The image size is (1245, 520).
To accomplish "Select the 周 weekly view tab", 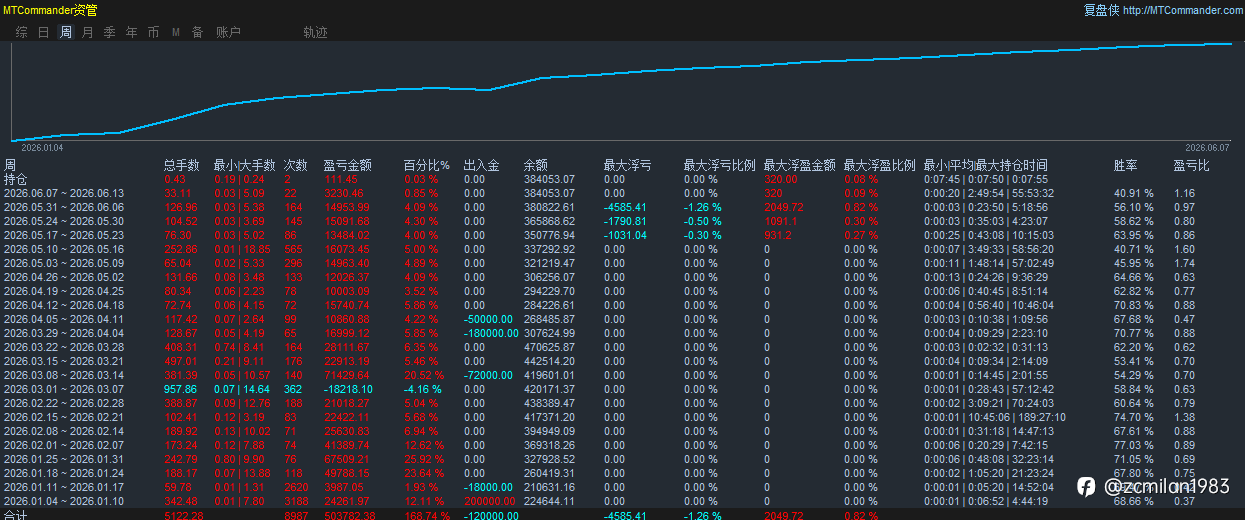I will (65, 32).
